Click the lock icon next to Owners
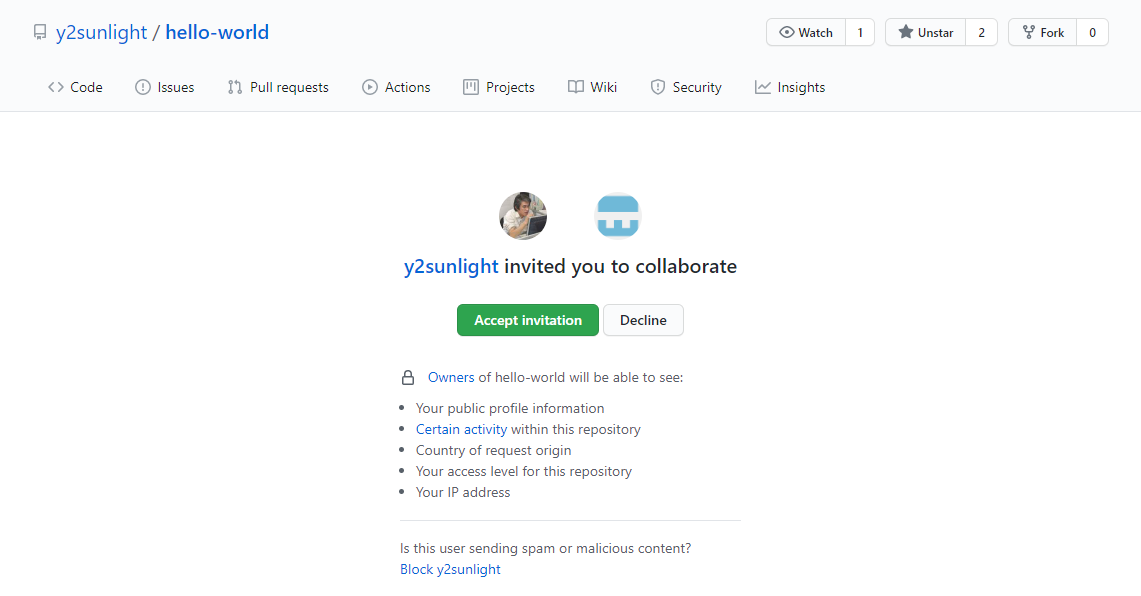1141x596 pixels. click(408, 378)
